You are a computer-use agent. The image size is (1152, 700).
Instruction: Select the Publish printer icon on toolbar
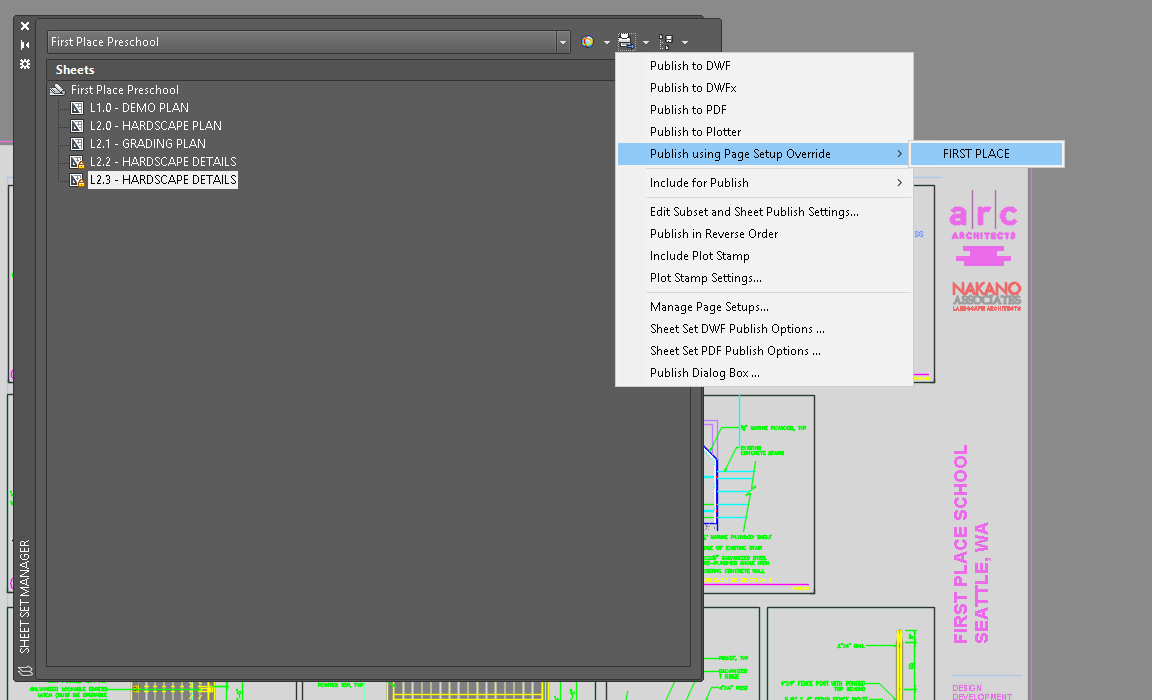(625, 41)
